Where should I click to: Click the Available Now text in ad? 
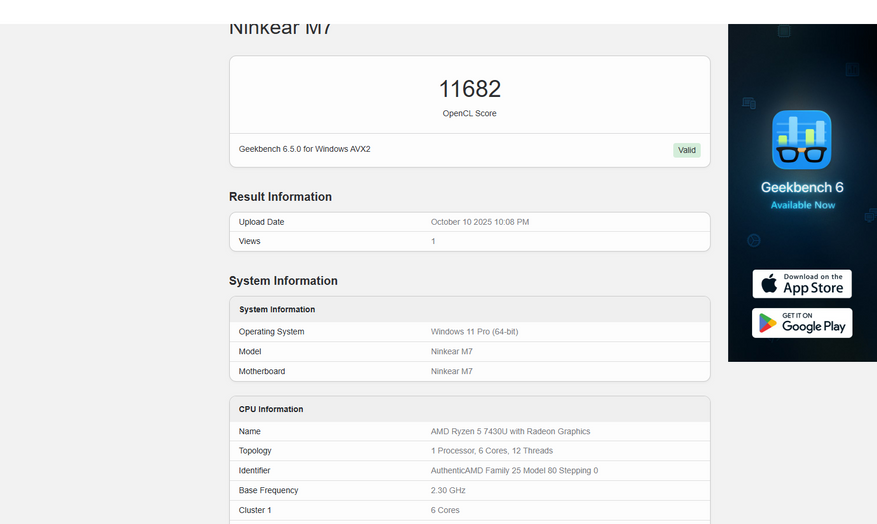coord(802,205)
